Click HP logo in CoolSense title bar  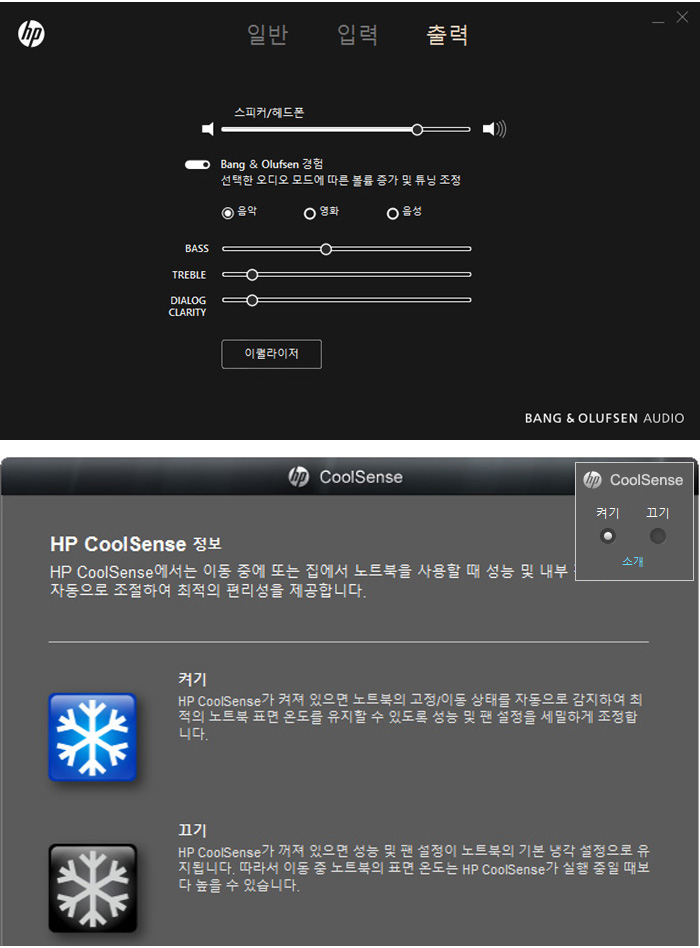pyautogui.click(x=299, y=477)
